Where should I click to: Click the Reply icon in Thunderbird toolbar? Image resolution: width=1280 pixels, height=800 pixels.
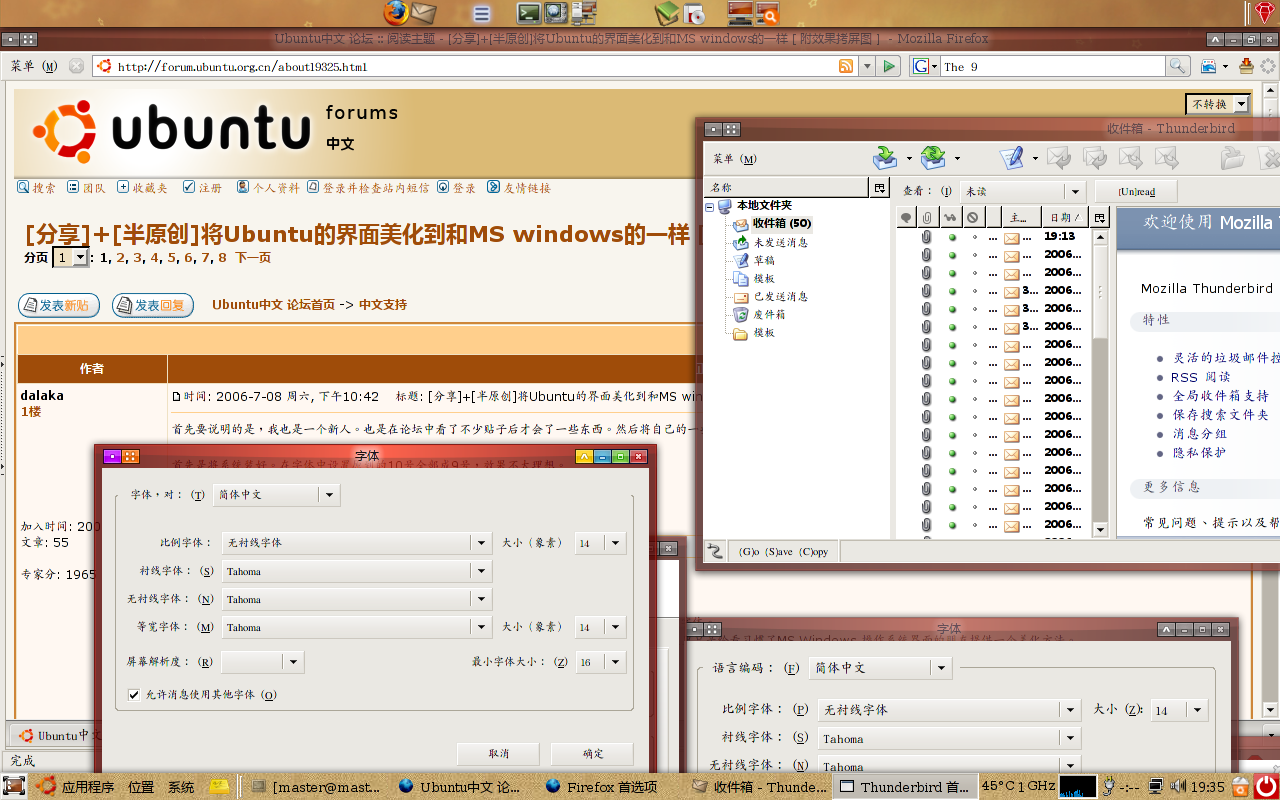(1059, 157)
